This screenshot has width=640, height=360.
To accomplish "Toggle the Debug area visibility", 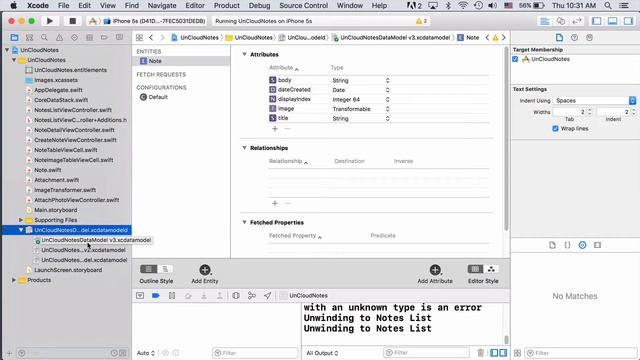I will [x=612, y=21].
